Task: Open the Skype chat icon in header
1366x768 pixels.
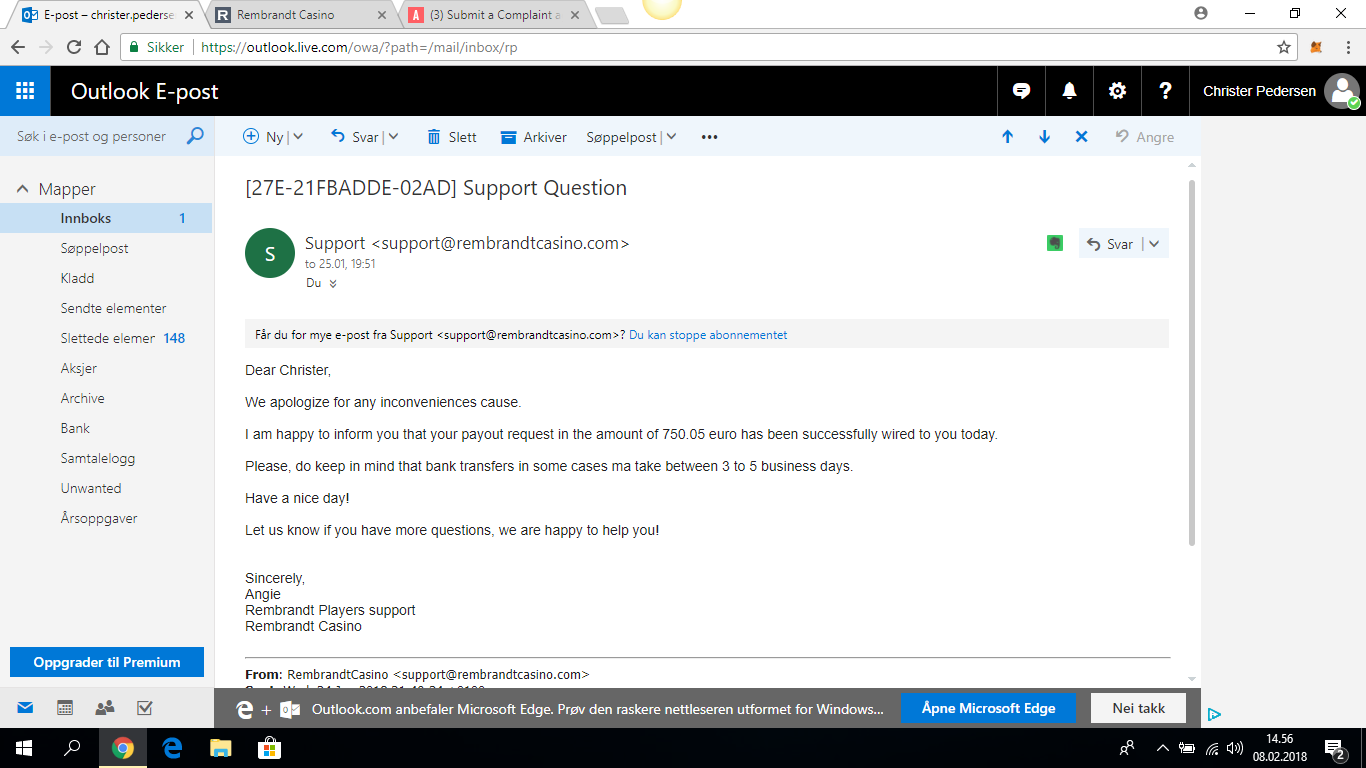Action: (1021, 91)
